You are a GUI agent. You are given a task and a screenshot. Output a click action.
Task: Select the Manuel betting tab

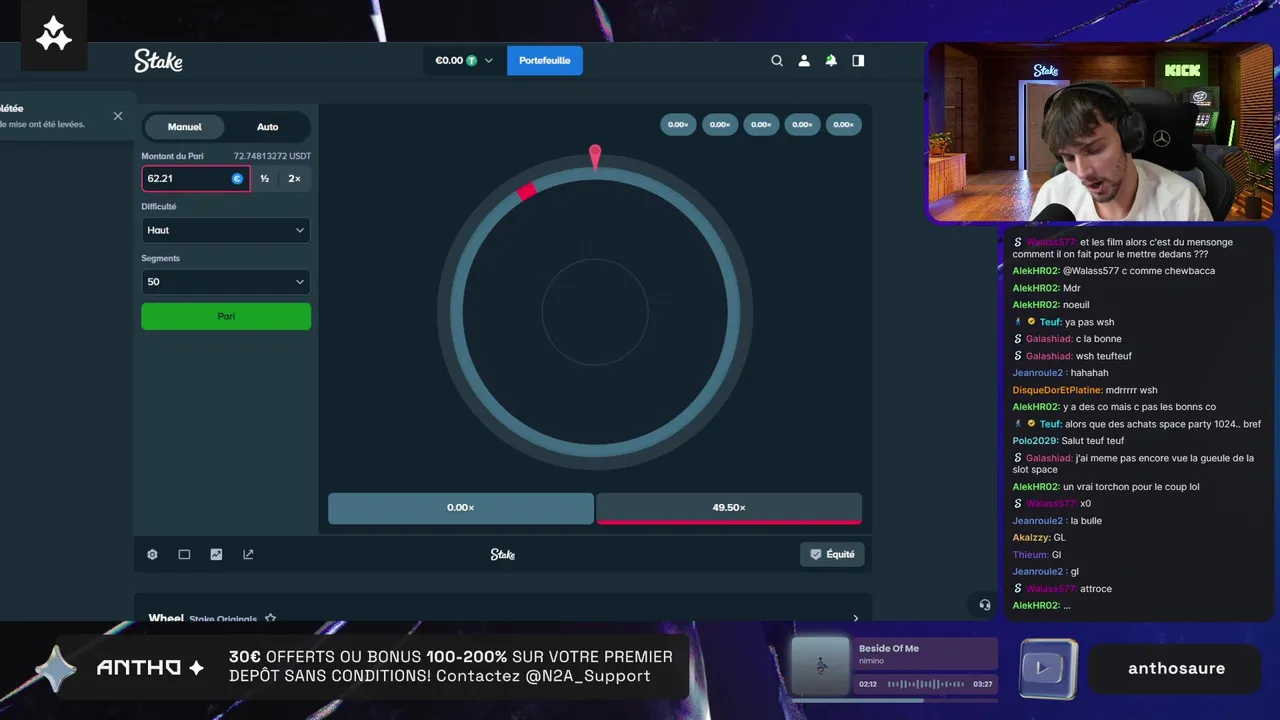(185, 127)
